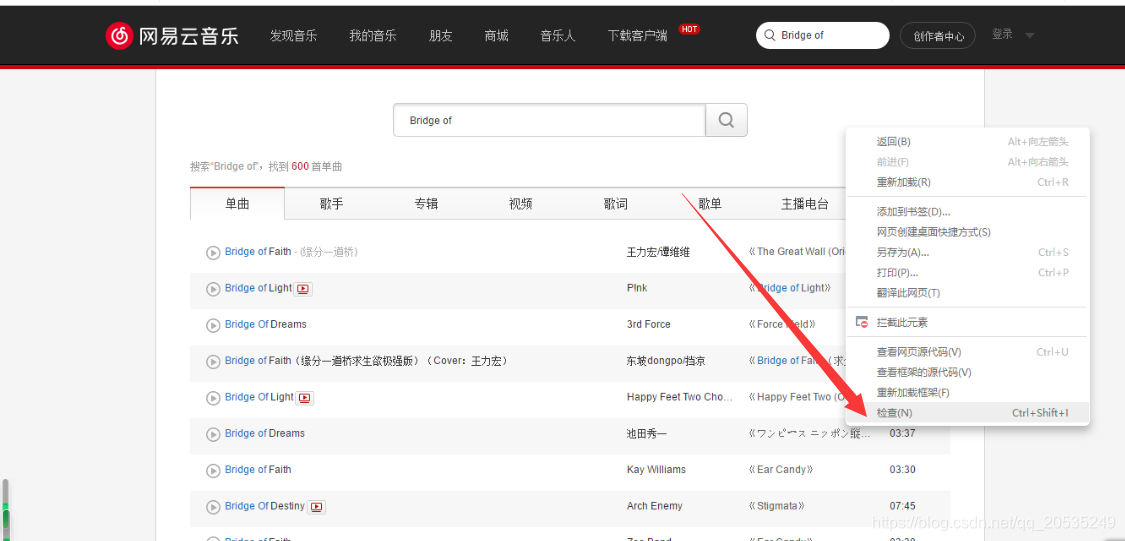Image resolution: width=1125 pixels, height=541 pixels.
Task: Open 朋友 in top navigation
Action: pos(441,36)
